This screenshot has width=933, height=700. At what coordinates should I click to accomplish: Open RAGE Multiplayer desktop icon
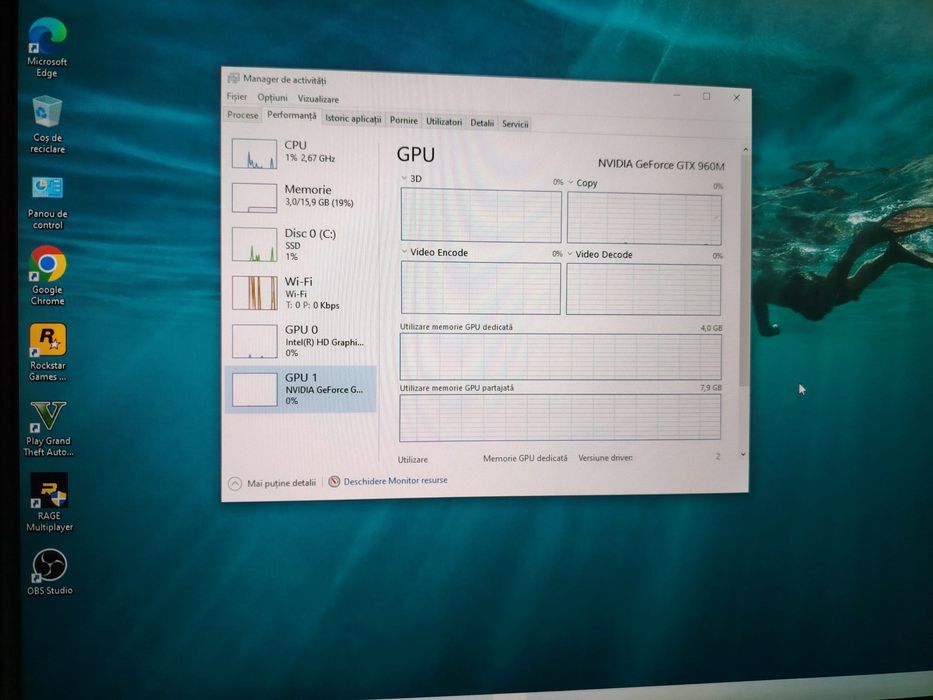49,502
